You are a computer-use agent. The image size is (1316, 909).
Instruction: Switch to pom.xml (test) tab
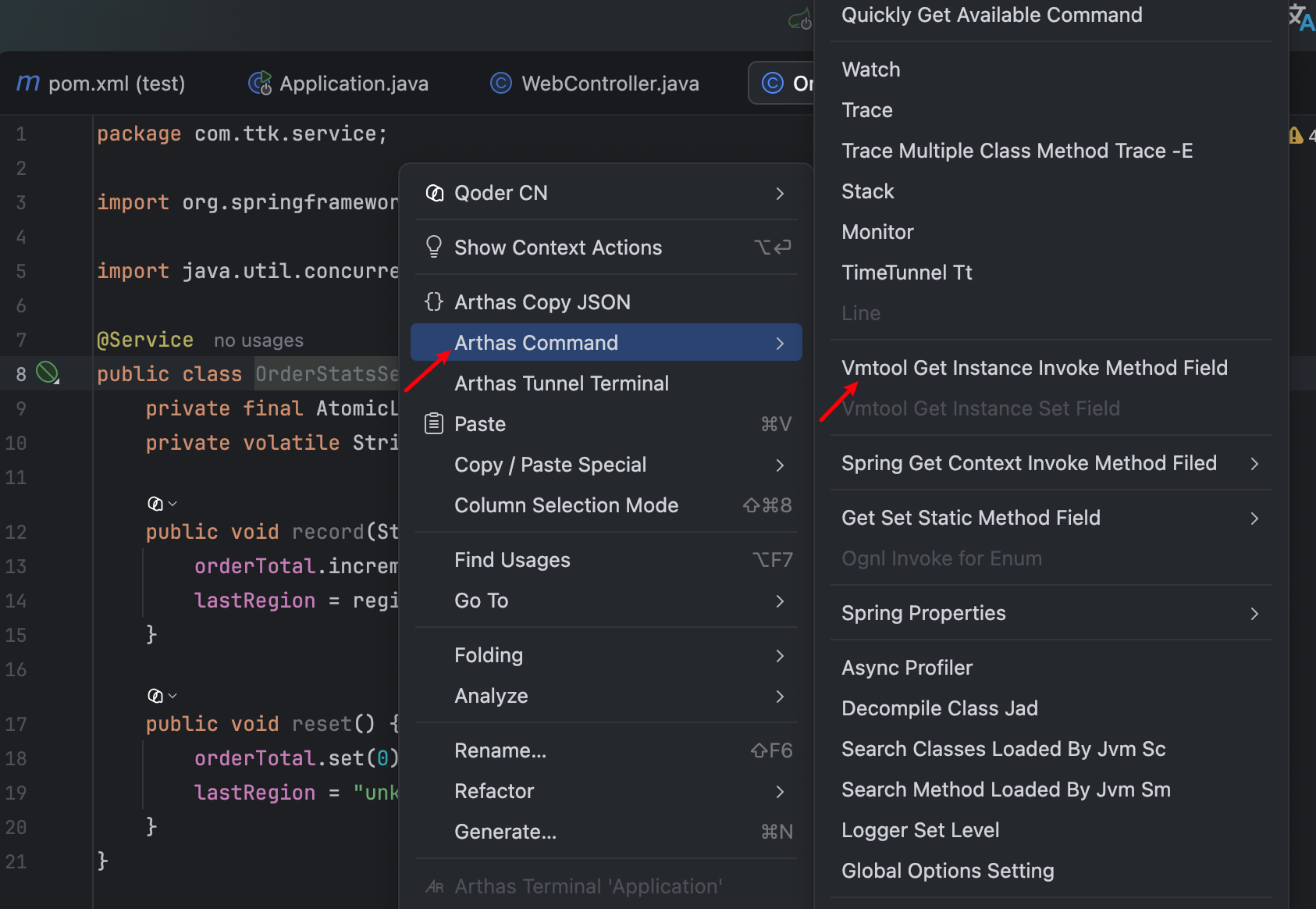point(101,83)
